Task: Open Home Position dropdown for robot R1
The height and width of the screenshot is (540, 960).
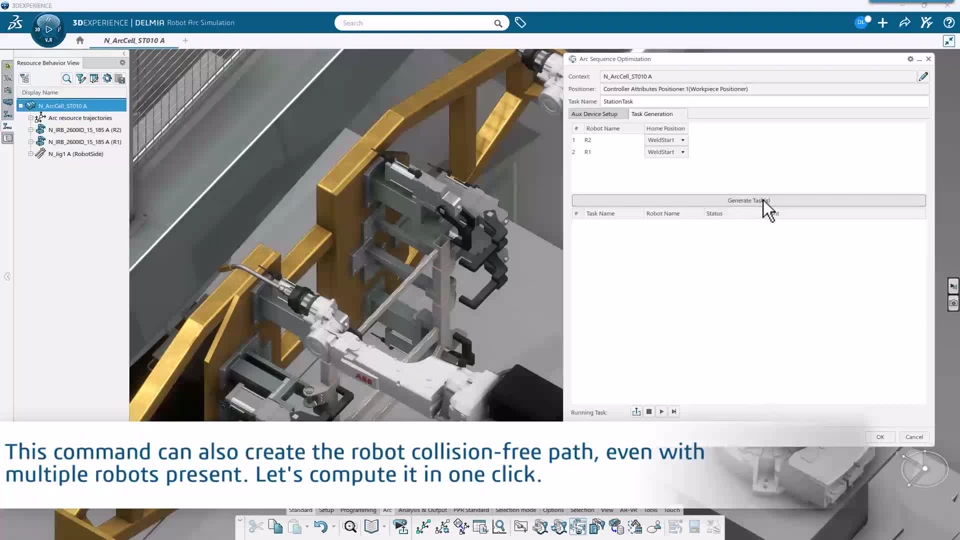Action: click(x=666, y=152)
